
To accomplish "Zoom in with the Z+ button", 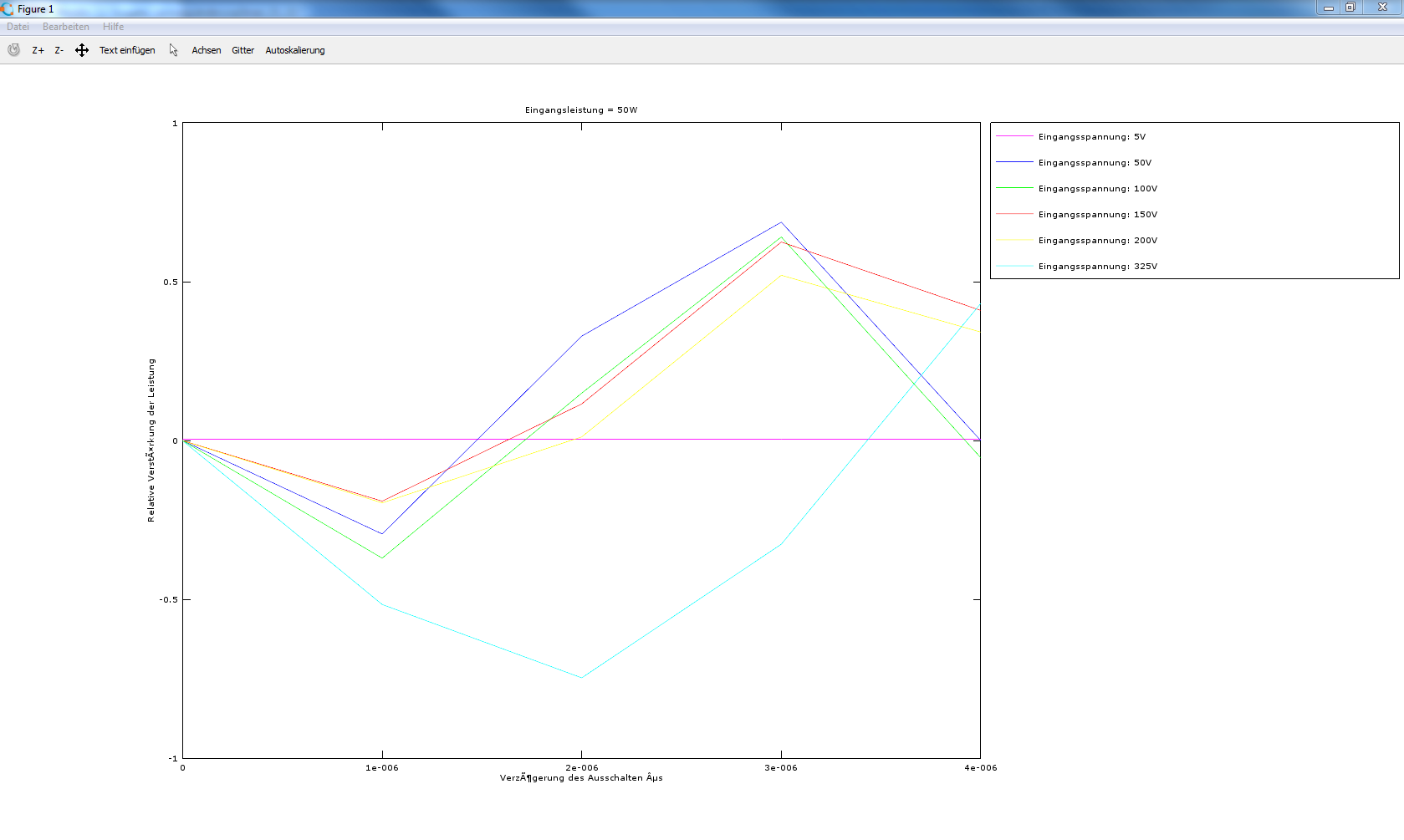I will coord(38,50).
